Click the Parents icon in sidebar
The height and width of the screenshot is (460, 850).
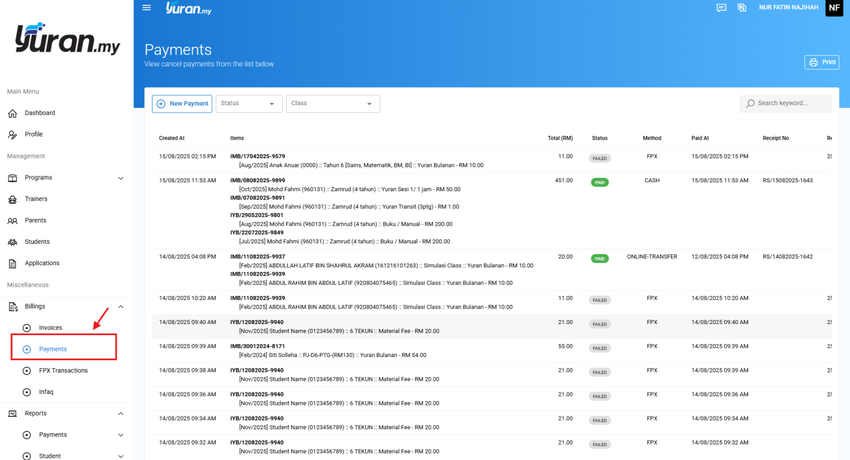pyautogui.click(x=12, y=221)
